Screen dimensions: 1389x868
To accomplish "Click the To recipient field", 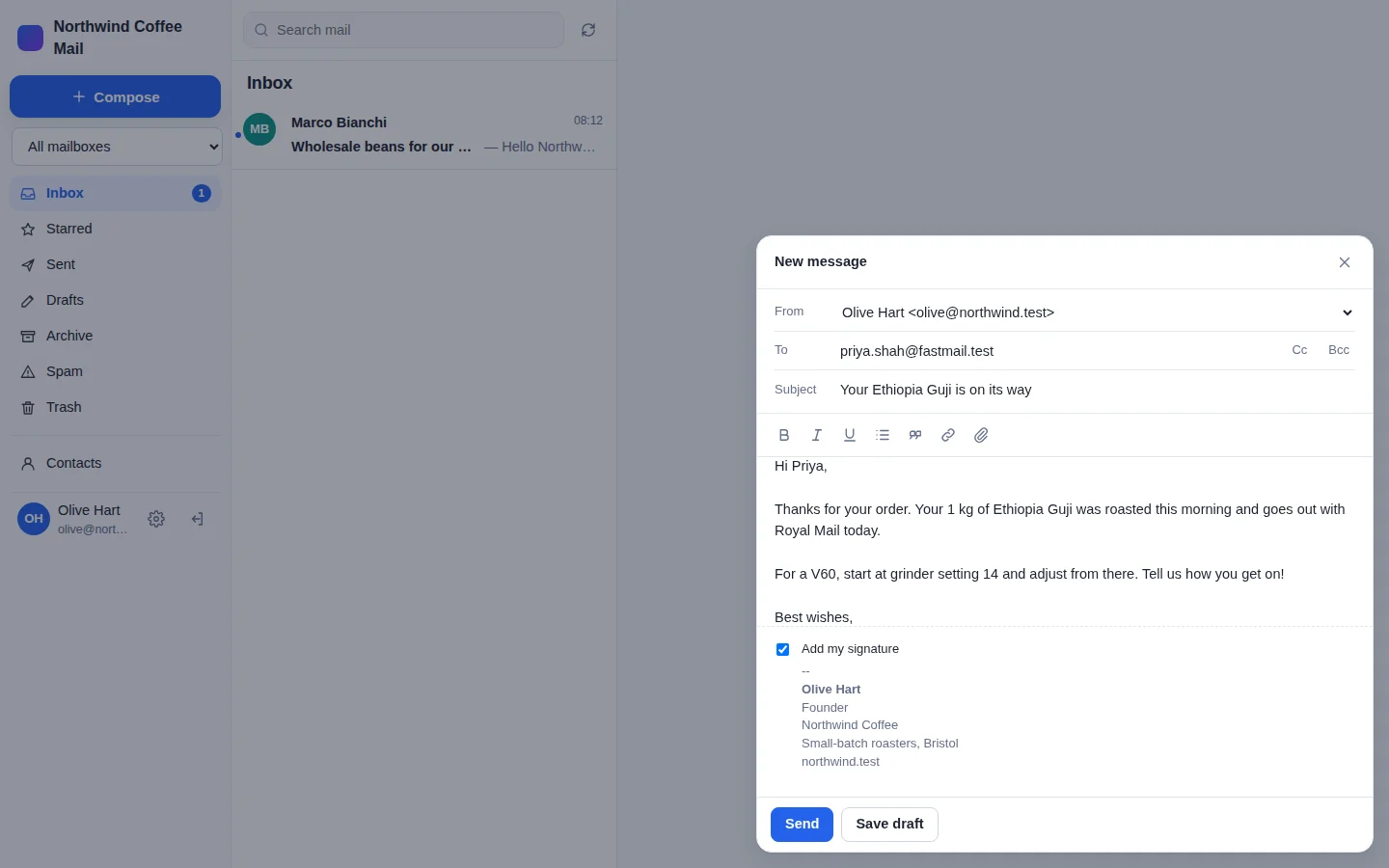I will point(1058,351).
